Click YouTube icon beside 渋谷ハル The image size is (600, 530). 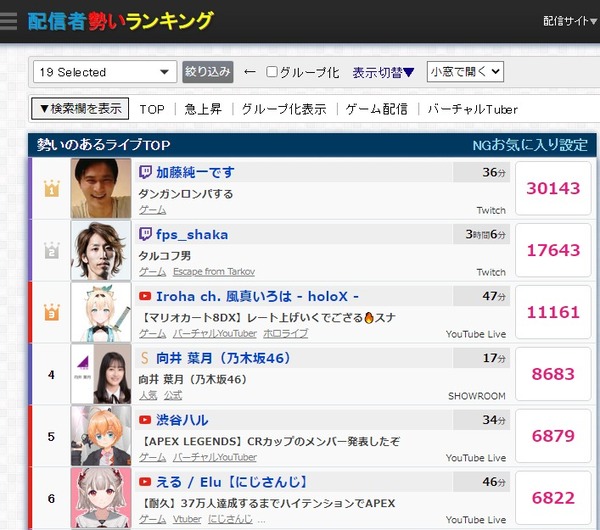[145, 420]
